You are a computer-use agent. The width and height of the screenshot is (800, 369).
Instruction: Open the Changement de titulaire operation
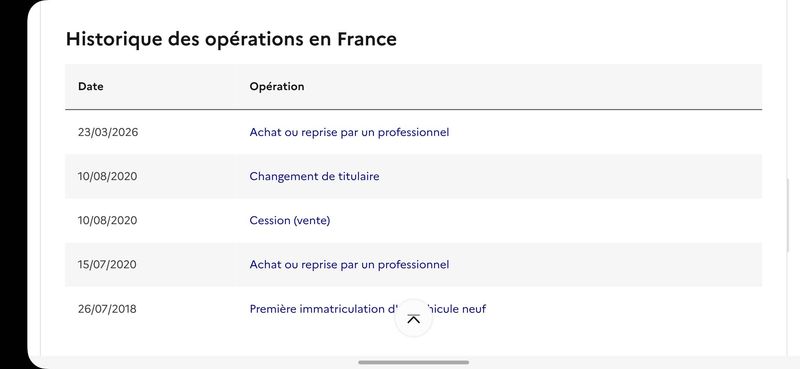(x=314, y=176)
